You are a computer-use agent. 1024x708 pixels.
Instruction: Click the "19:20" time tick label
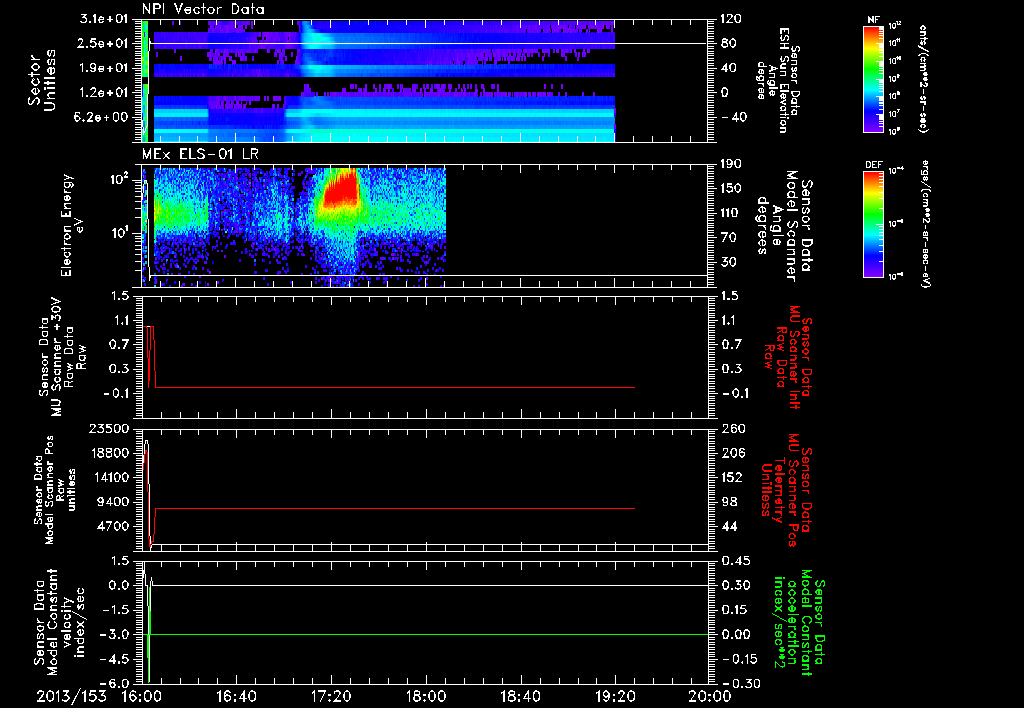[x=615, y=696]
